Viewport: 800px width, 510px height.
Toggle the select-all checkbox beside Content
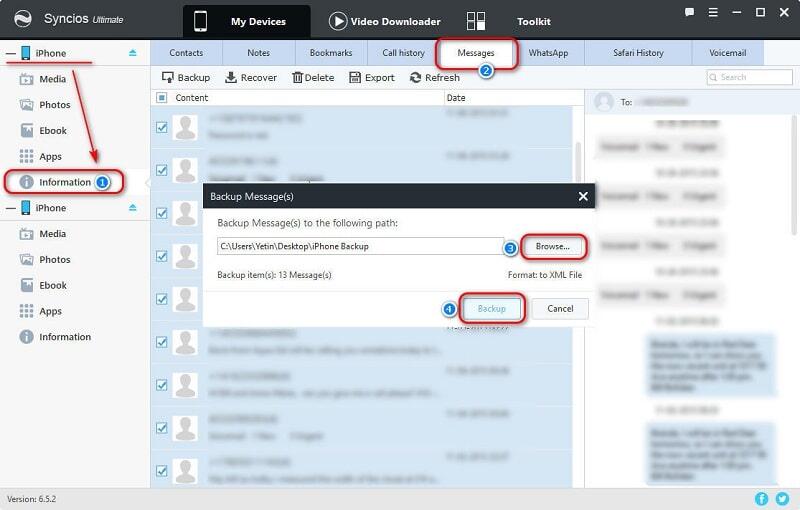[162, 98]
